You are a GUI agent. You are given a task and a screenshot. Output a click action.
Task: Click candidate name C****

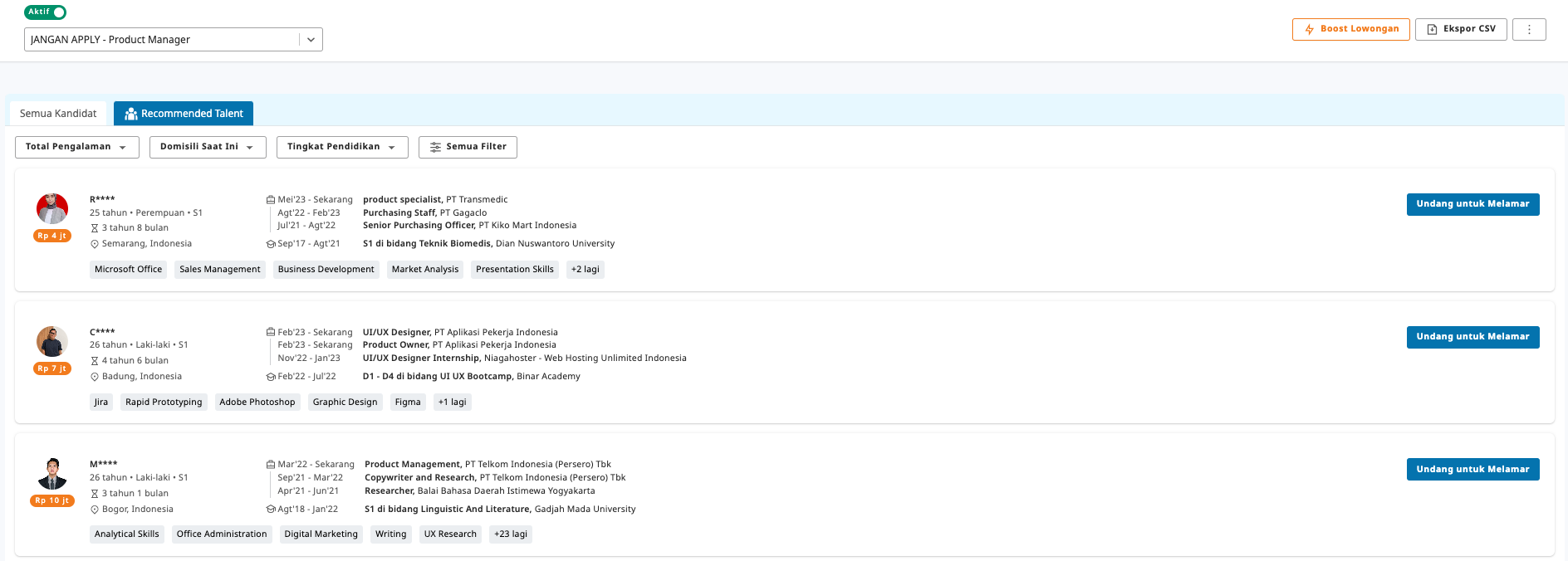[x=102, y=332]
